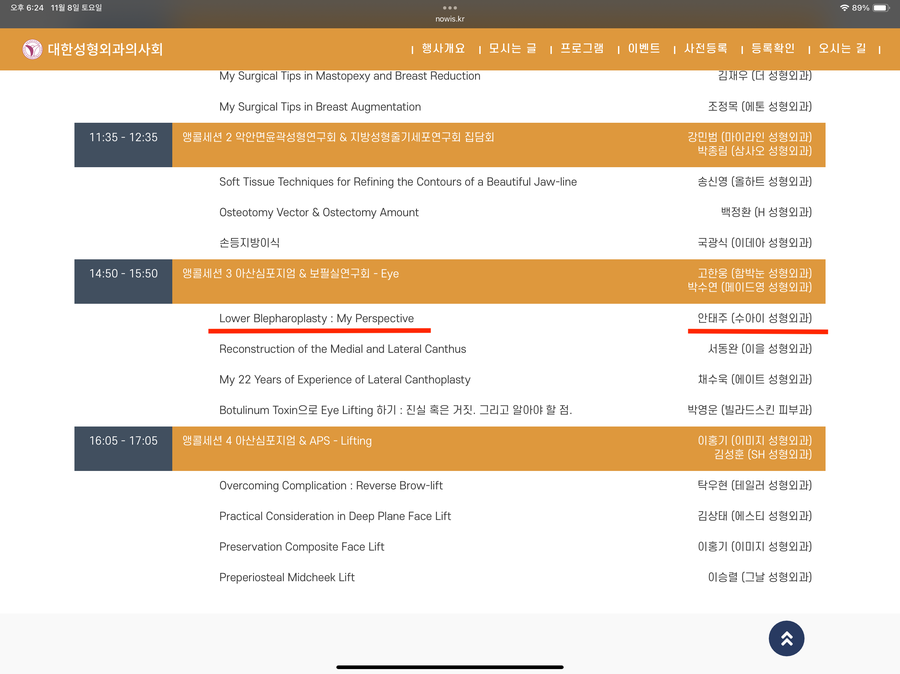Screen dimensions: 900x674
Task: Click the society logo icon in header
Action: pos(32,49)
